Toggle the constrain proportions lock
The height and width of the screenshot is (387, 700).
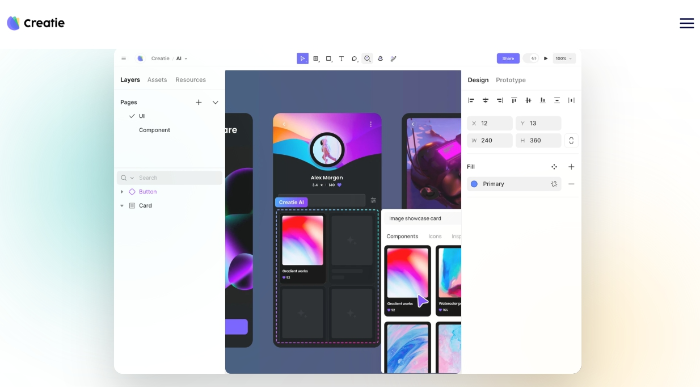click(x=571, y=140)
